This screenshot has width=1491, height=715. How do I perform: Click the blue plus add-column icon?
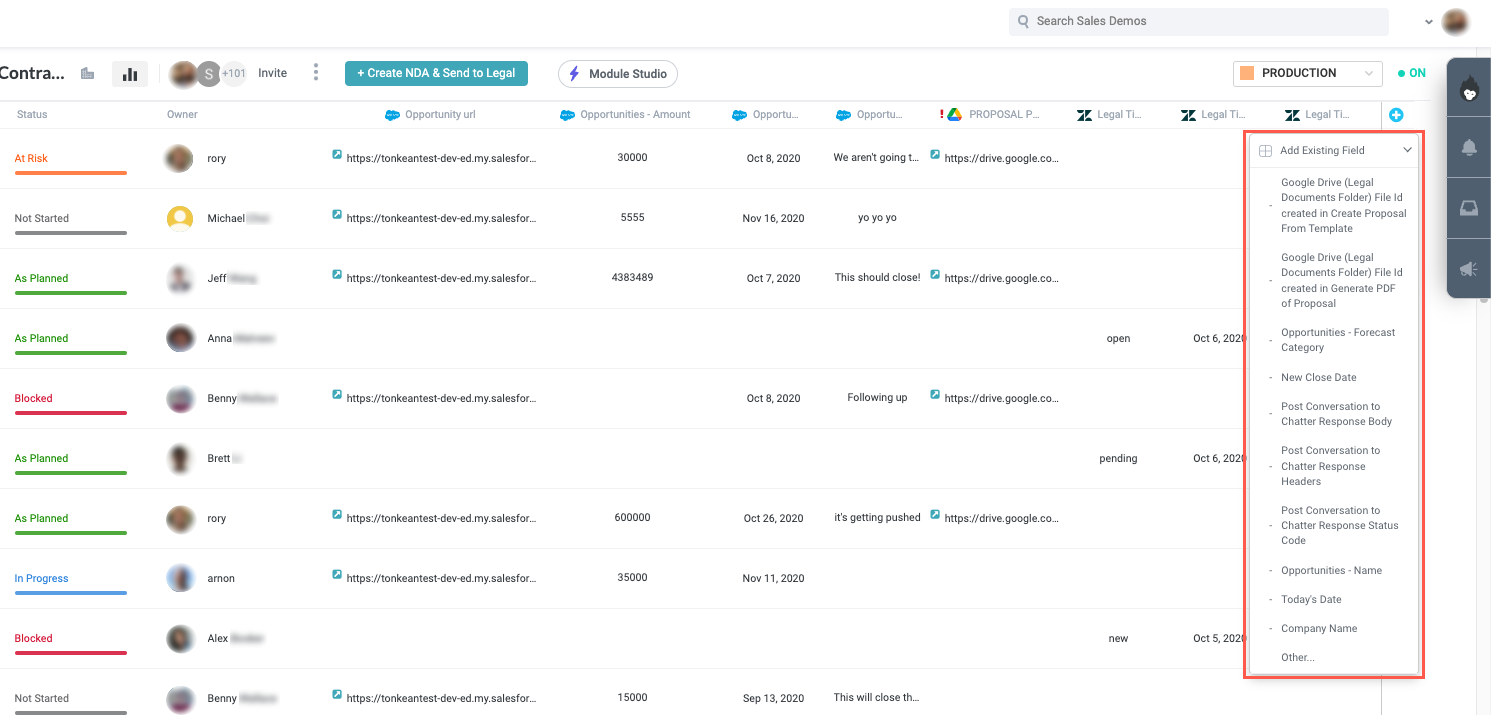click(x=1396, y=115)
